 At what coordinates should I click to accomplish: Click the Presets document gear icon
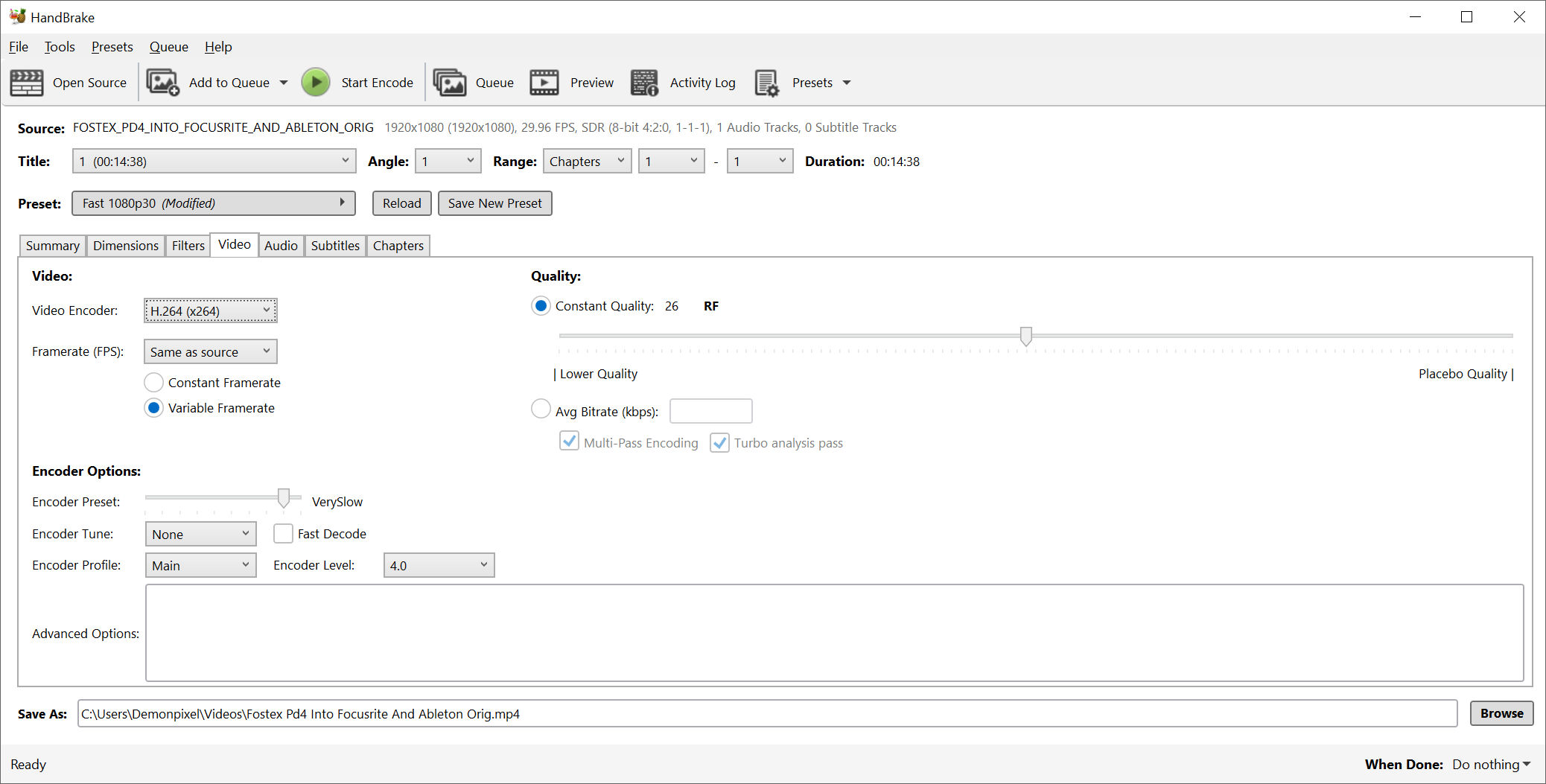(x=767, y=83)
